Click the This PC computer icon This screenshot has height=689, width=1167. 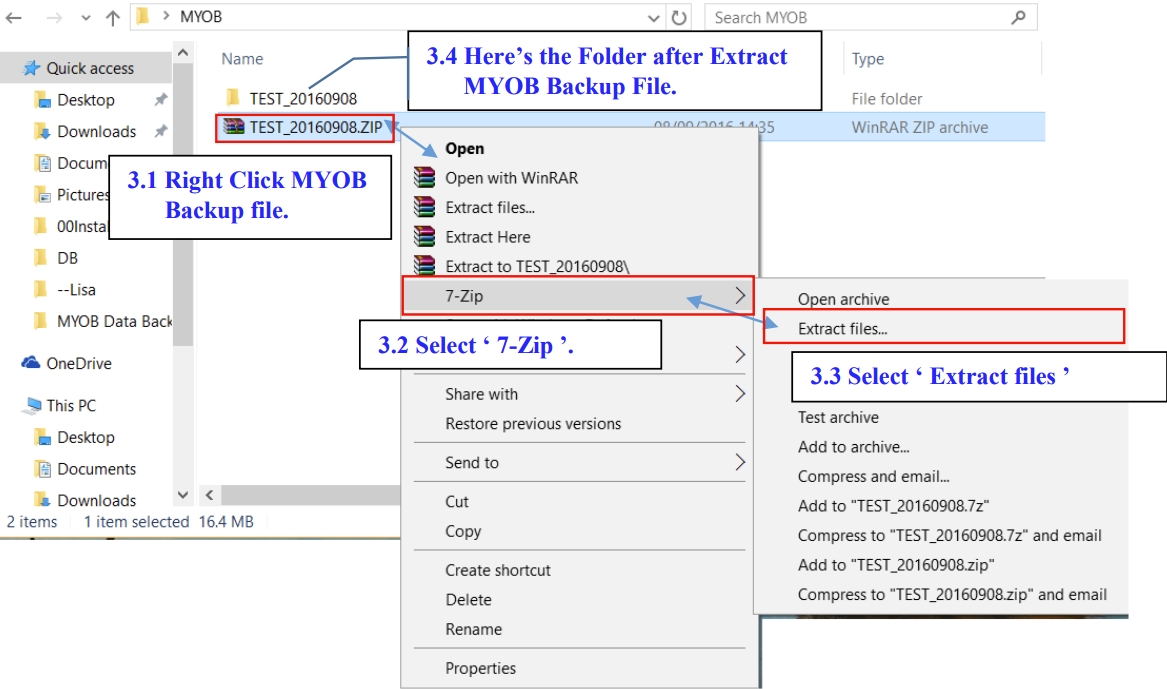[31, 406]
